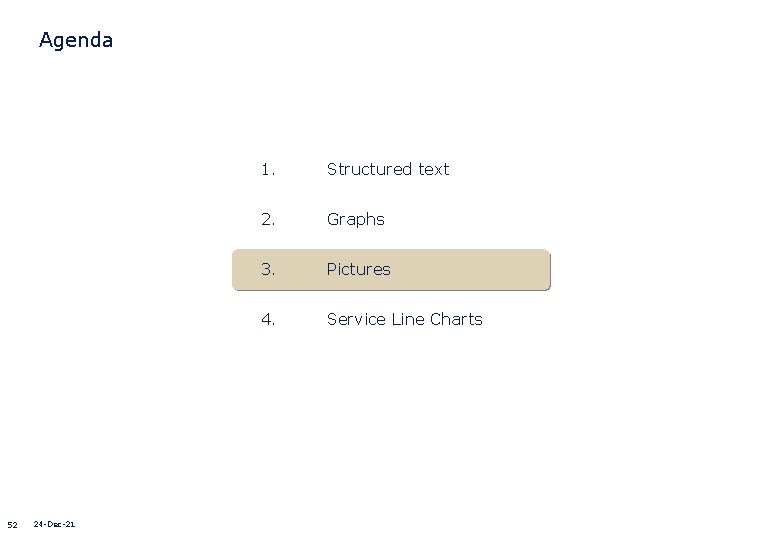The height and width of the screenshot is (540, 780).
Task: Click the word Charts in item four
Action: [x=456, y=319]
